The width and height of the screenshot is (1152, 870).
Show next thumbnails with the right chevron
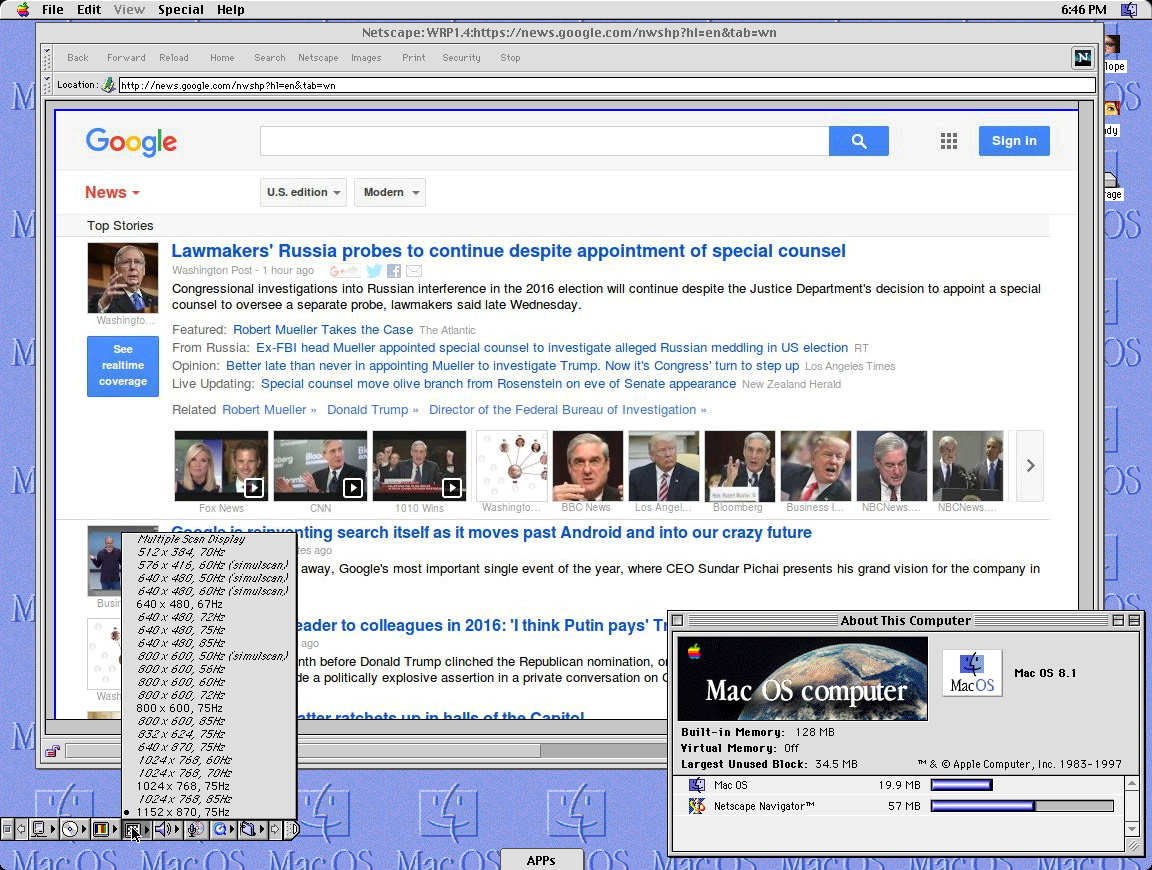pyautogui.click(x=1030, y=465)
